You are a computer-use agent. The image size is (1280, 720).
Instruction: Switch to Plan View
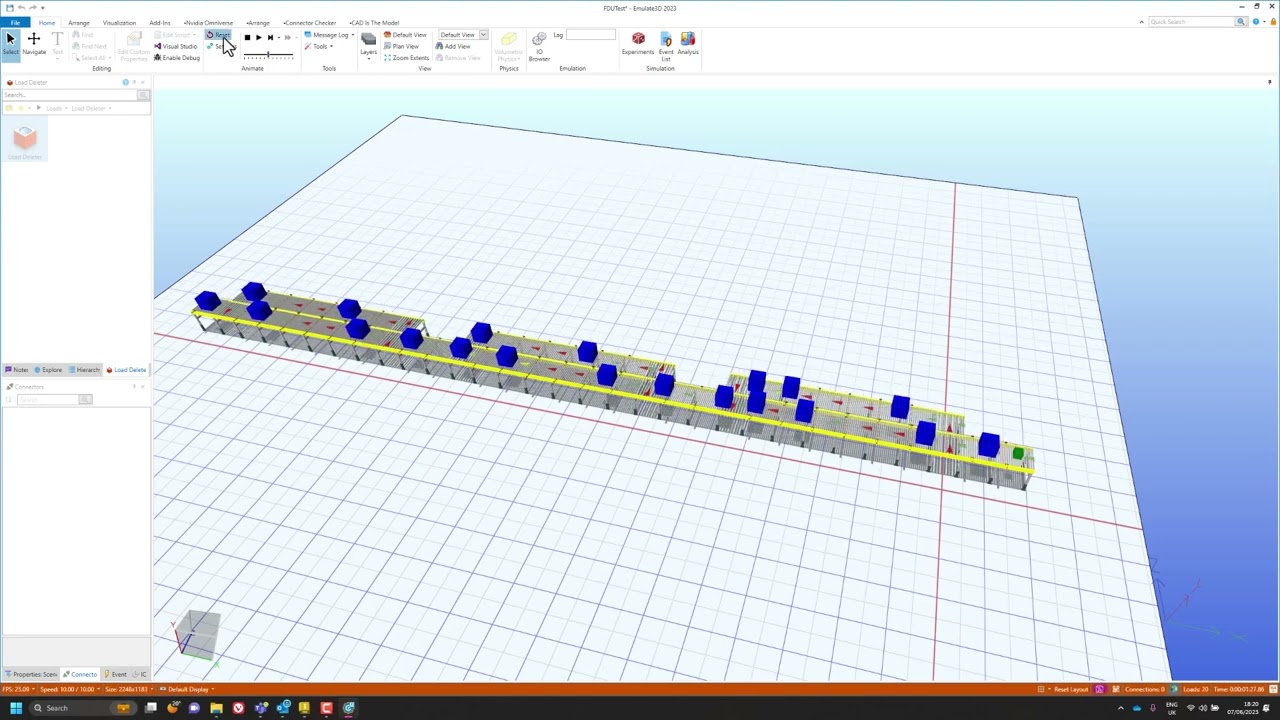(401, 46)
